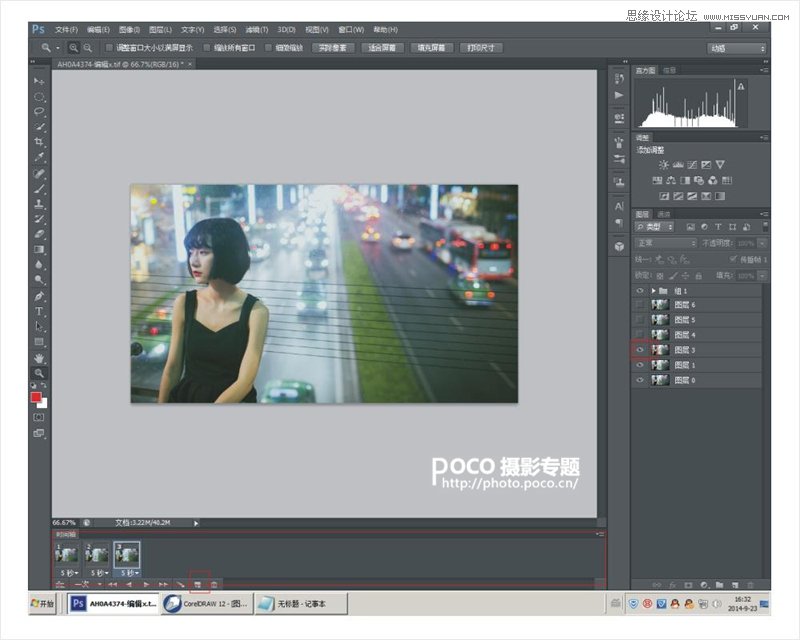Pick the Hand tool in the toolbox
Image resolution: width=800 pixels, height=640 pixels.
click(x=40, y=357)
